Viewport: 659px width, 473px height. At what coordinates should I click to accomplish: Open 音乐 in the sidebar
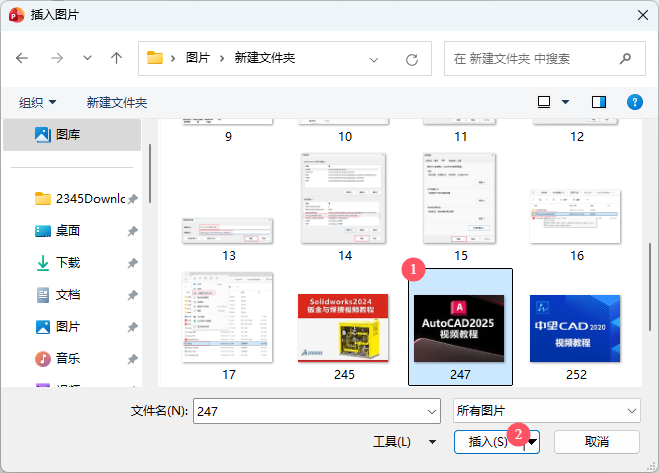tap(58, 359)
